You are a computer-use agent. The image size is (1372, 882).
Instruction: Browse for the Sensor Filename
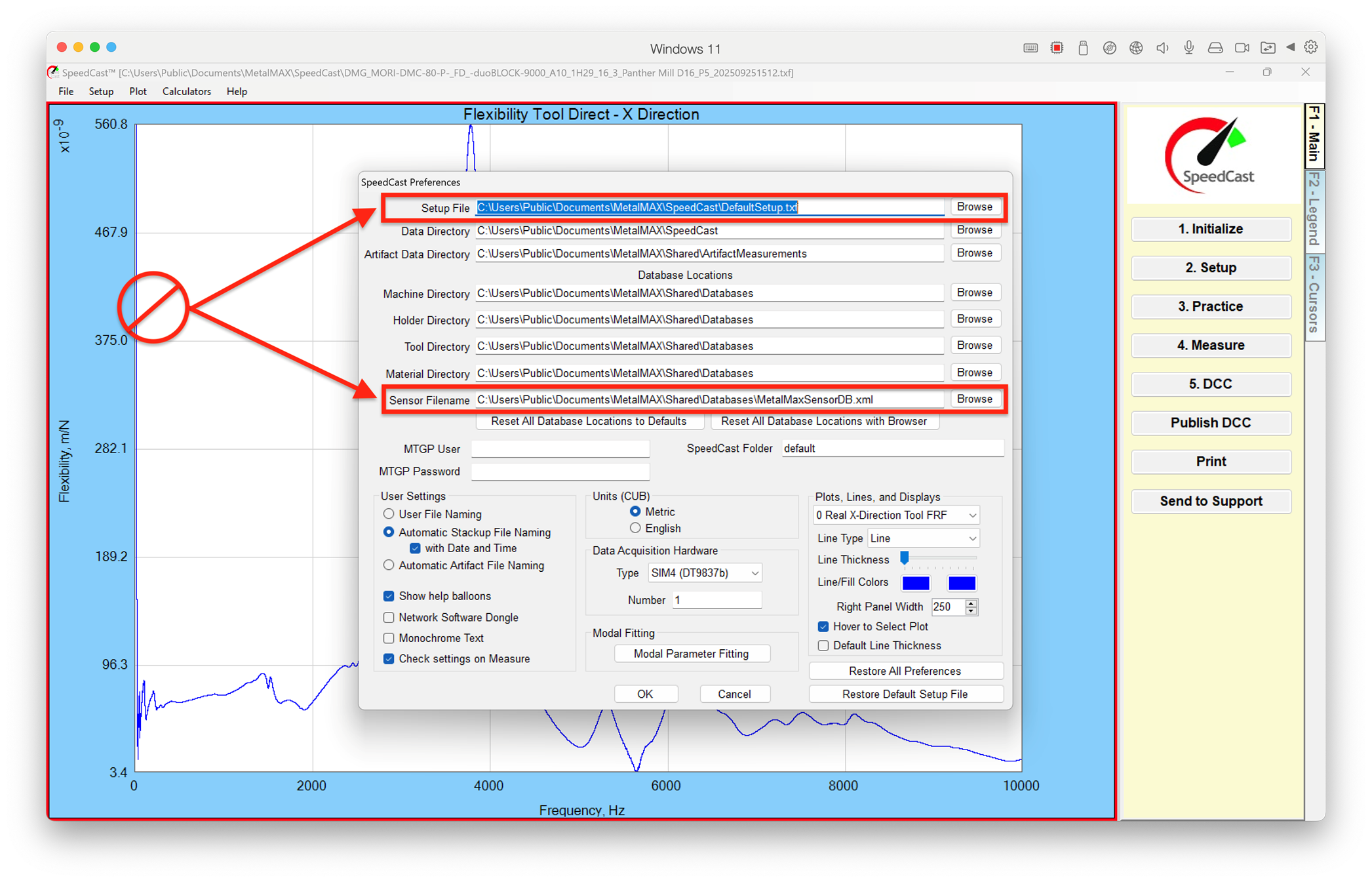pyautogui.click(x=974, y=399)
